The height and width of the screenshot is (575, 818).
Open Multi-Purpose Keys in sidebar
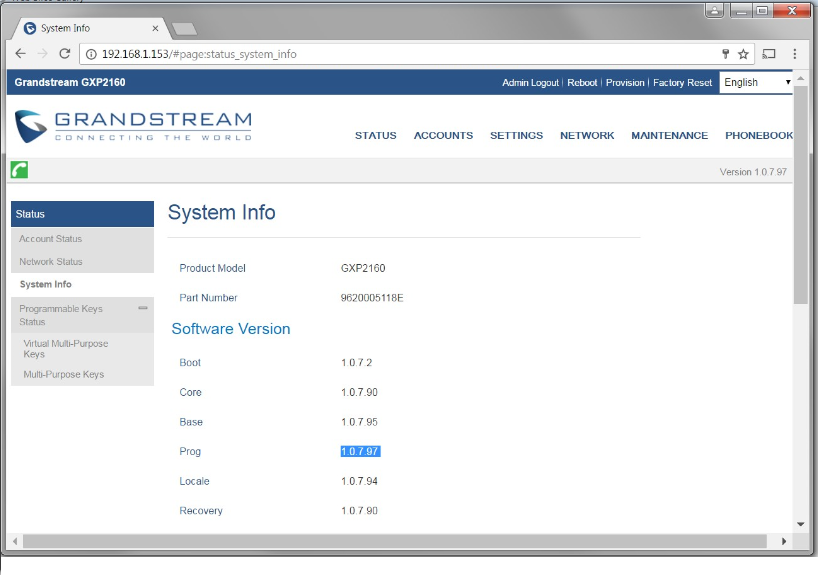(x=64, y=374)
